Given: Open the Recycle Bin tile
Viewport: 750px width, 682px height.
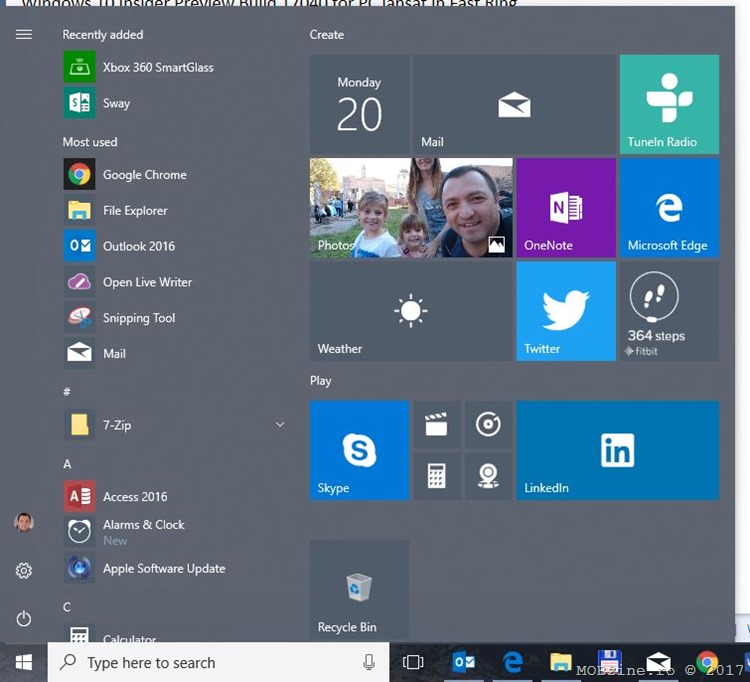Looking at the screenshot, I should pos(359,590).
